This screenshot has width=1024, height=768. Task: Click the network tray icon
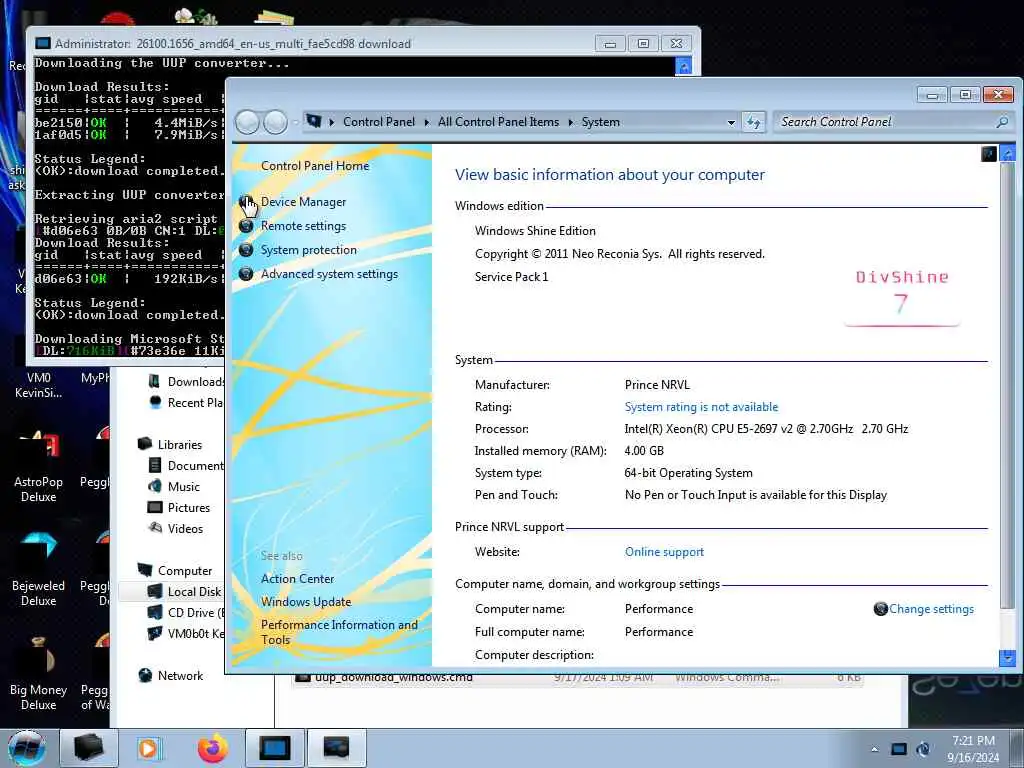(x=899, y=749)
